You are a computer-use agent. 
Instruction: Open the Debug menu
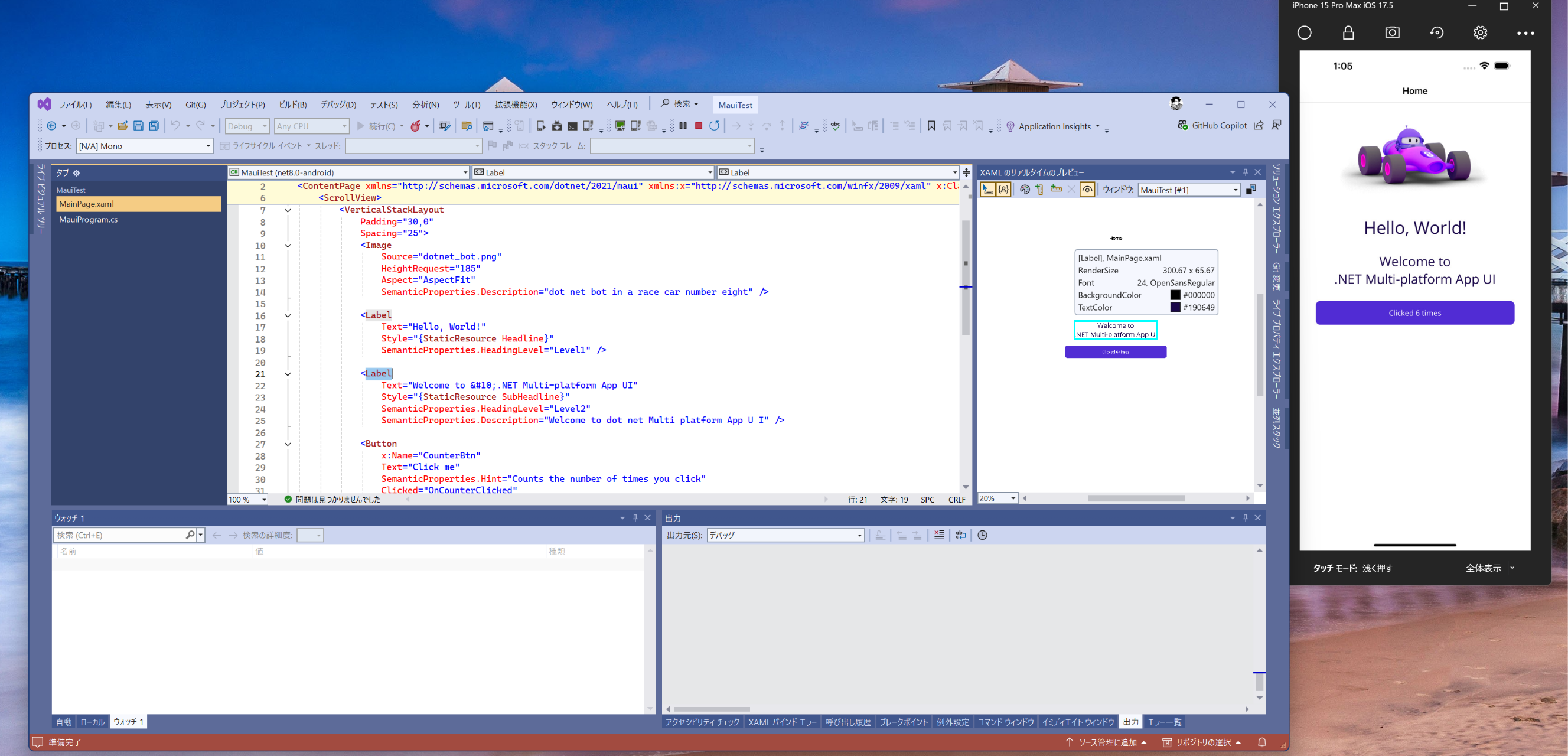click(338, 105)
